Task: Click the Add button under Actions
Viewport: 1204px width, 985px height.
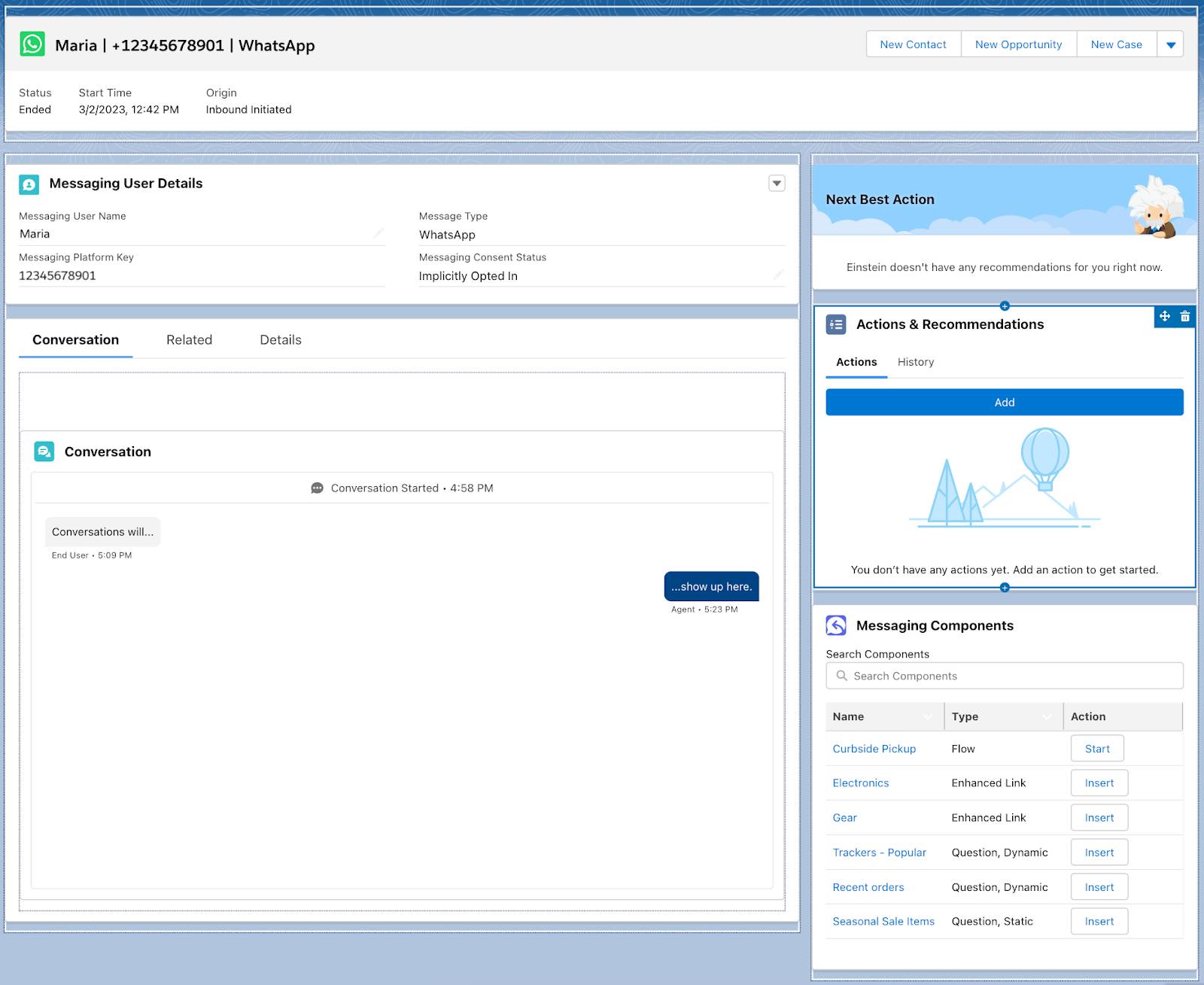Action: [x=1004, y=402]
